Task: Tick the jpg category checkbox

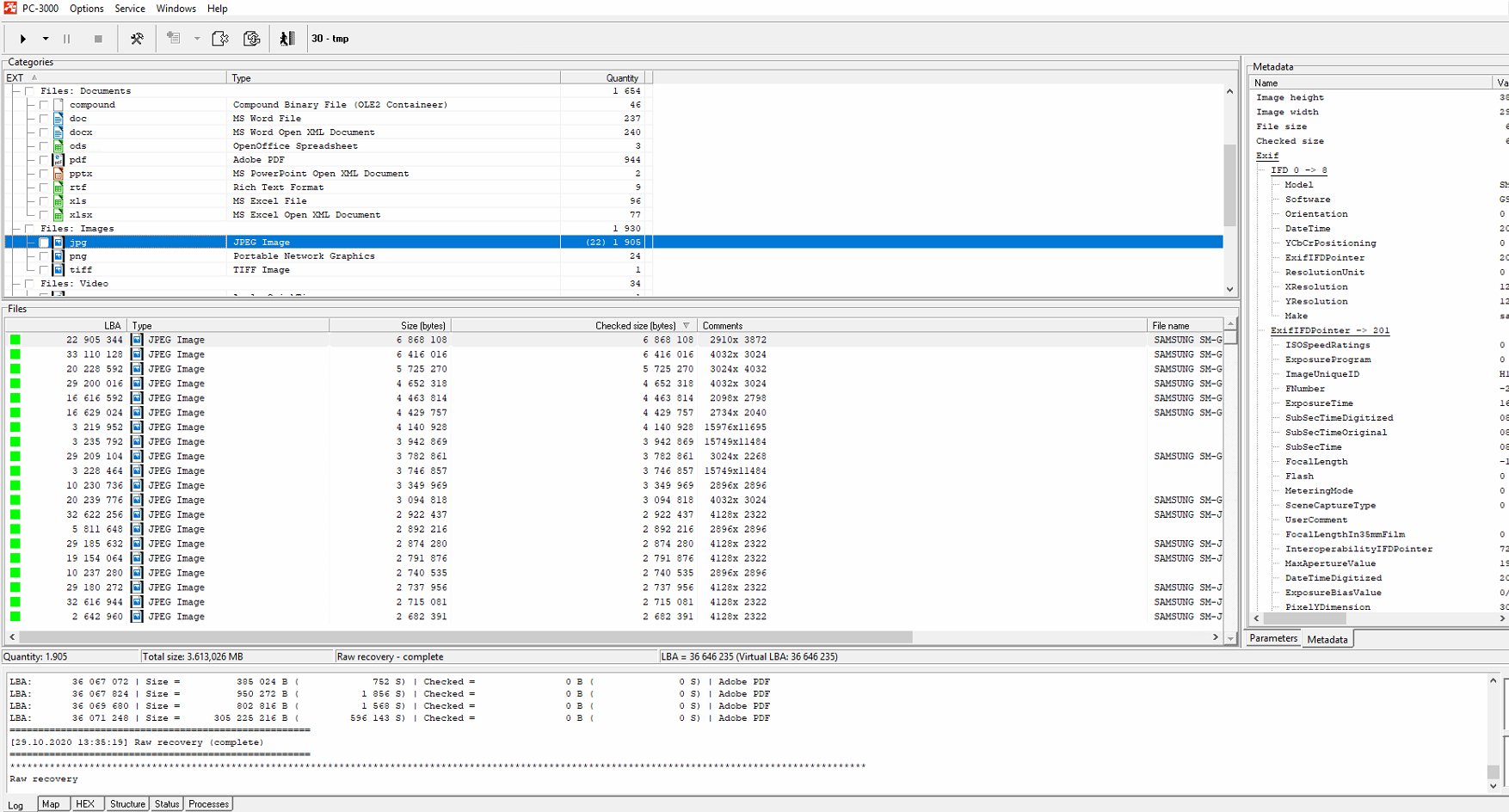Action: tap(44, 243)
